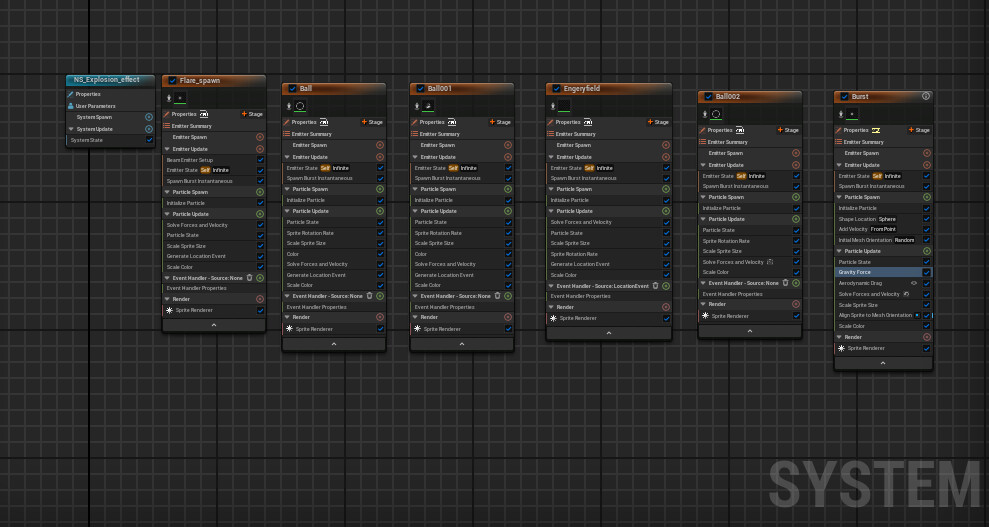Add module to System Update in NS_Explosion_effect
Viewport: 989px width, 529px height.
click(149, 129)
